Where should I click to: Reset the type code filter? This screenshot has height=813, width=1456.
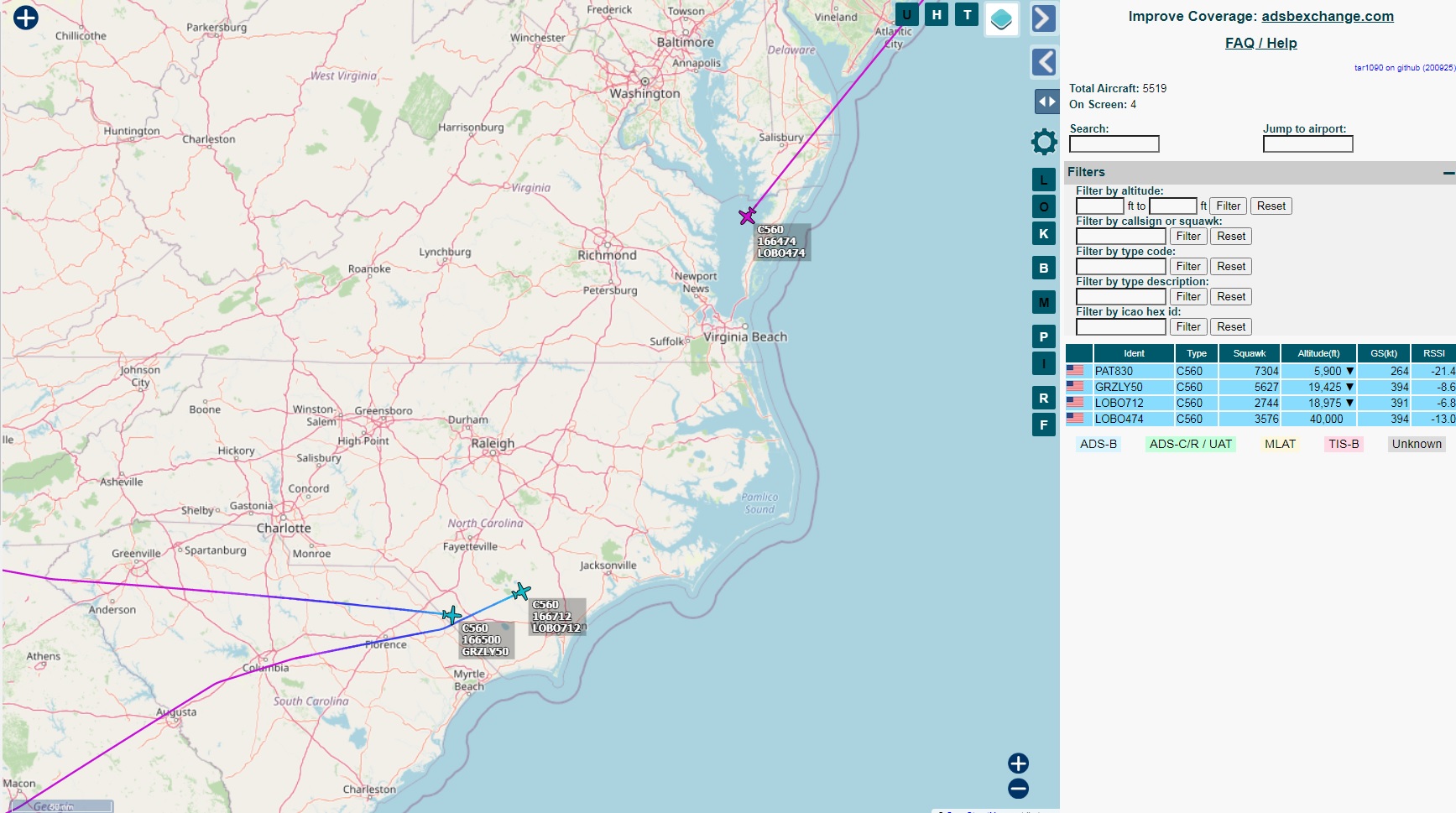[x=1230, y=267]
